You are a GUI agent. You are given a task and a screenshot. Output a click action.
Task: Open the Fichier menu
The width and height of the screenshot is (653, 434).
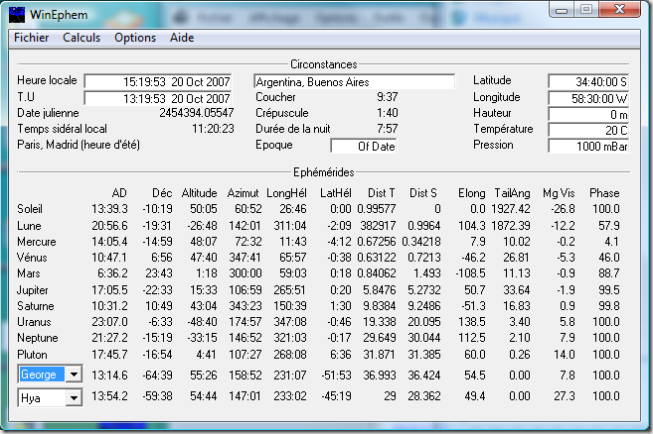pos(31,38)
